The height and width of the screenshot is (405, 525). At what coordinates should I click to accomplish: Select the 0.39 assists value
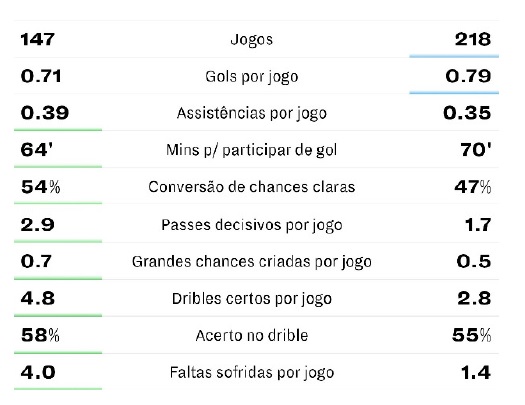point(45,113)
